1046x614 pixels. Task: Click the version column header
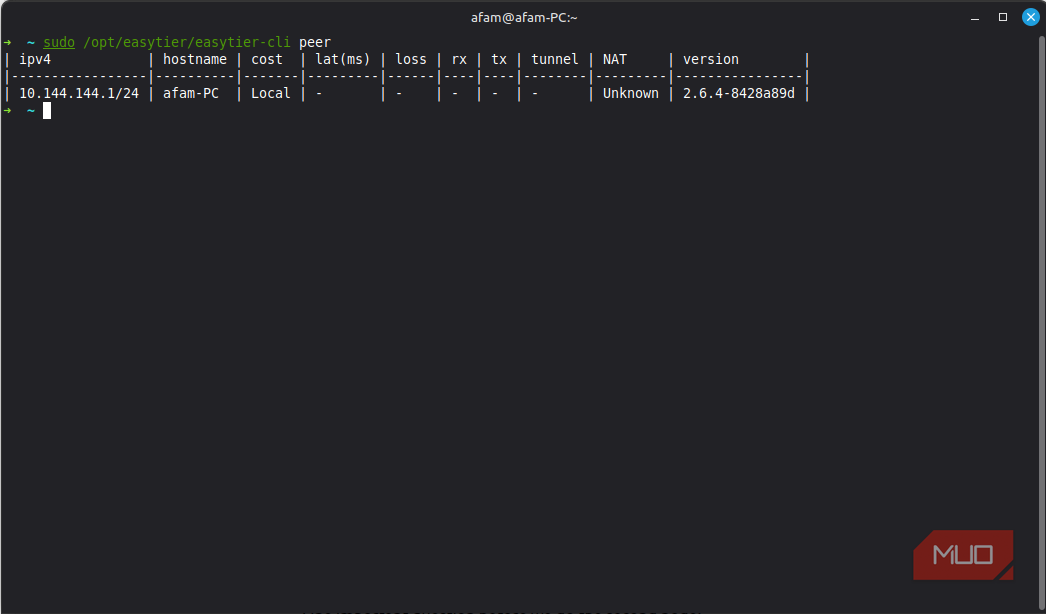pos(711,59)
